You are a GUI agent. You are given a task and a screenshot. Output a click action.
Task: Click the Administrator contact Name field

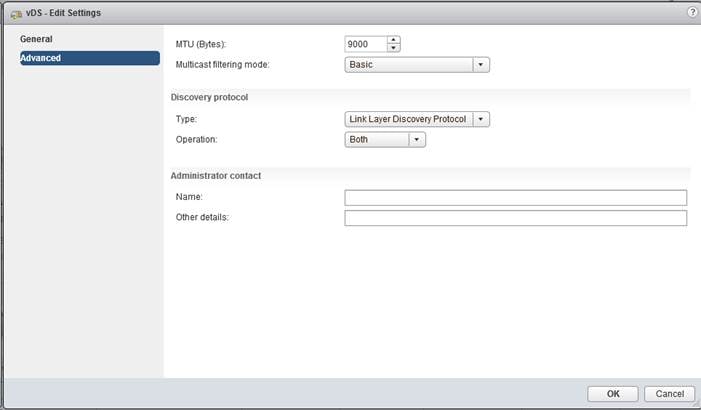pos(515,198)
